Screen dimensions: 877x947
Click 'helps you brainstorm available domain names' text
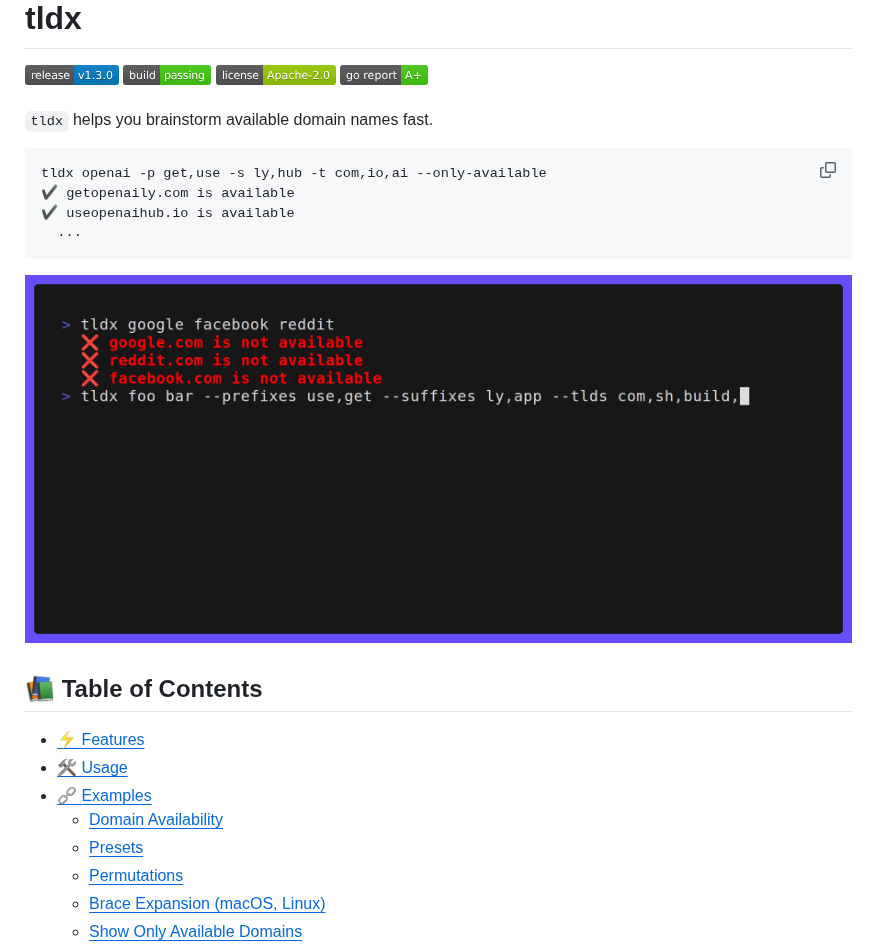tap(252, 120)
